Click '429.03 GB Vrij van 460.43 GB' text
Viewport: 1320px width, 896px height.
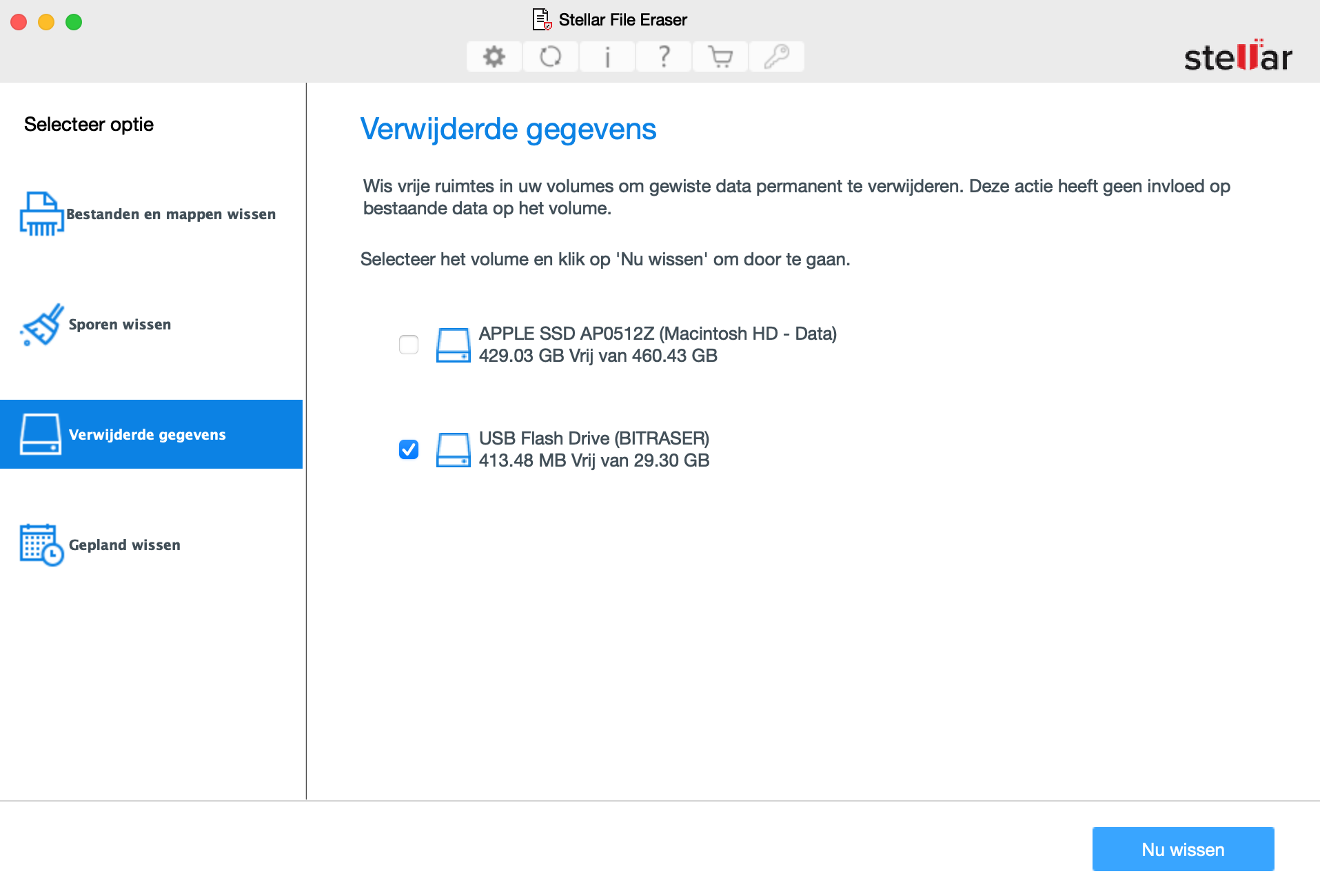coord(598,356)
